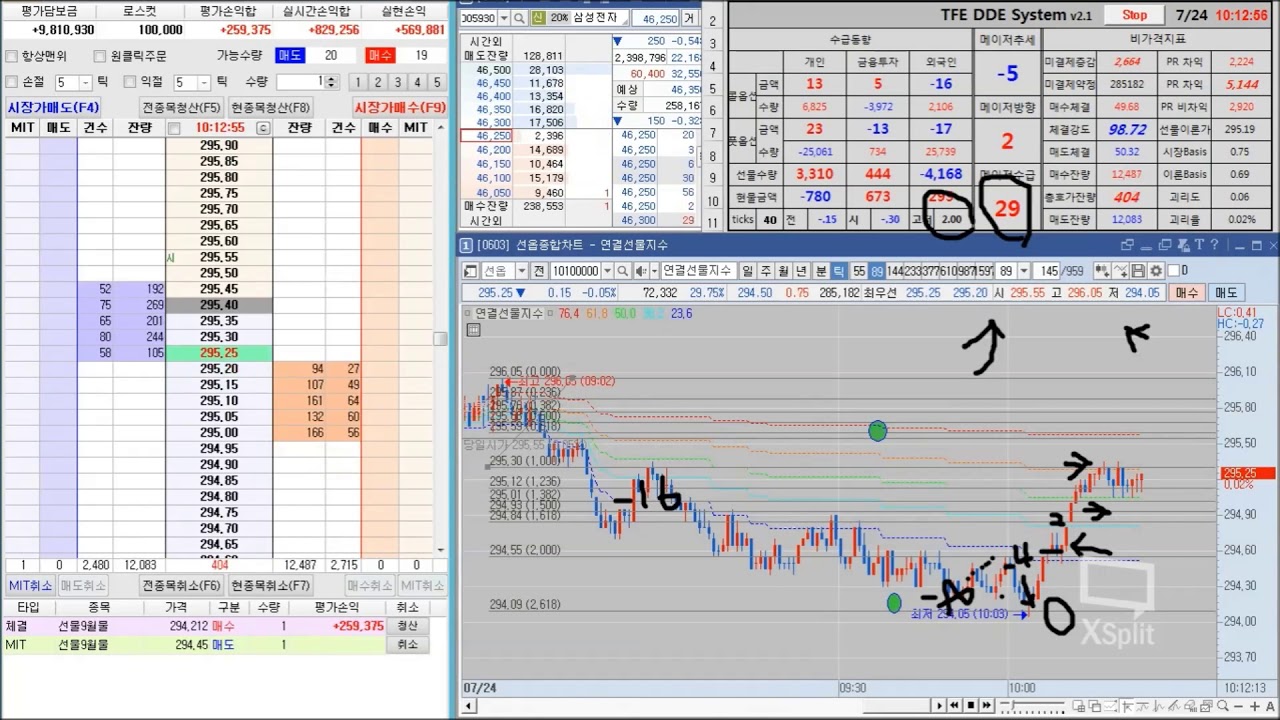Select the 주 weekly period tab
This screenshot has height=720, width=1280.
pyautogui.click(x=766, y=270)
